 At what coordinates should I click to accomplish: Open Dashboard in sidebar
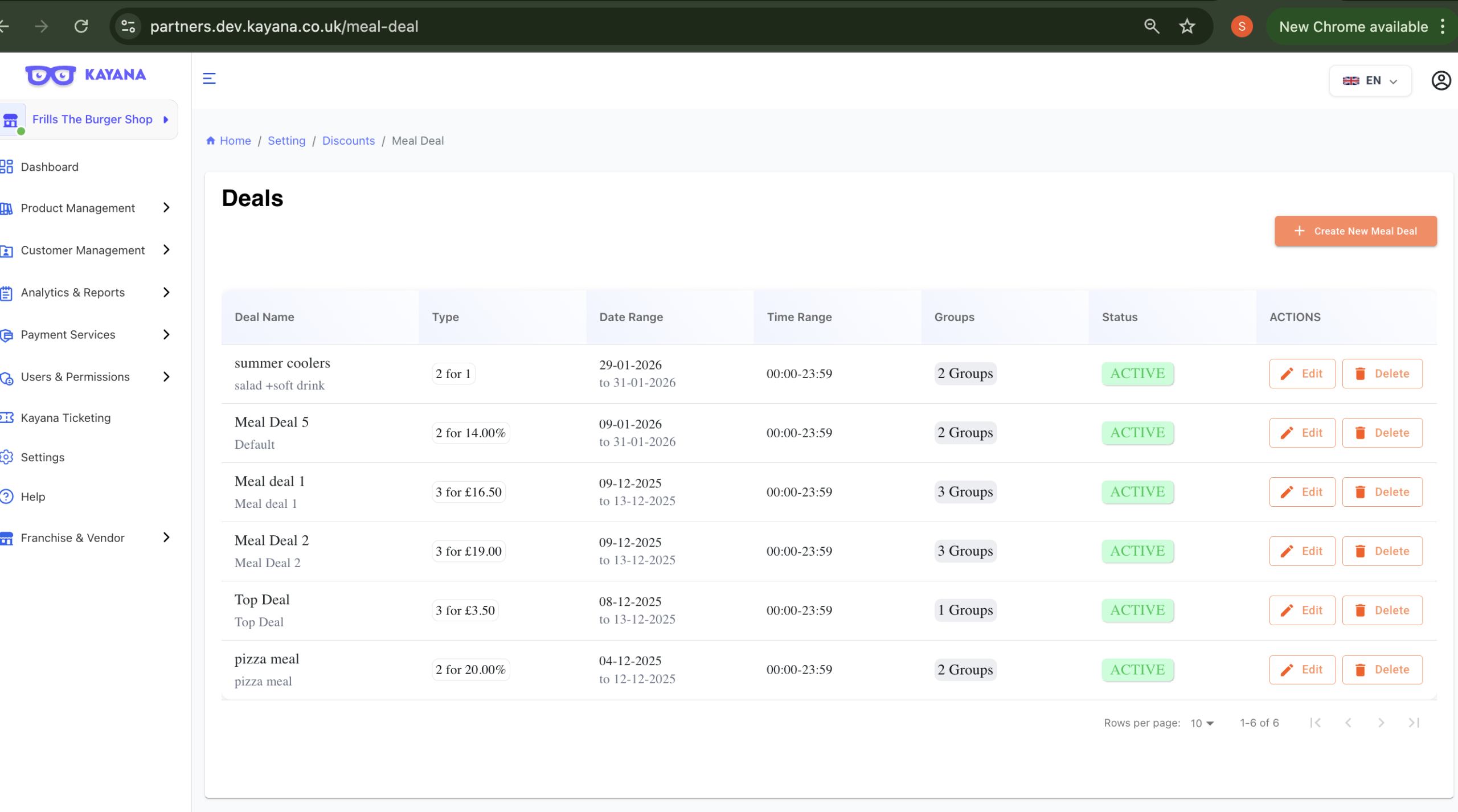point(50,167)
